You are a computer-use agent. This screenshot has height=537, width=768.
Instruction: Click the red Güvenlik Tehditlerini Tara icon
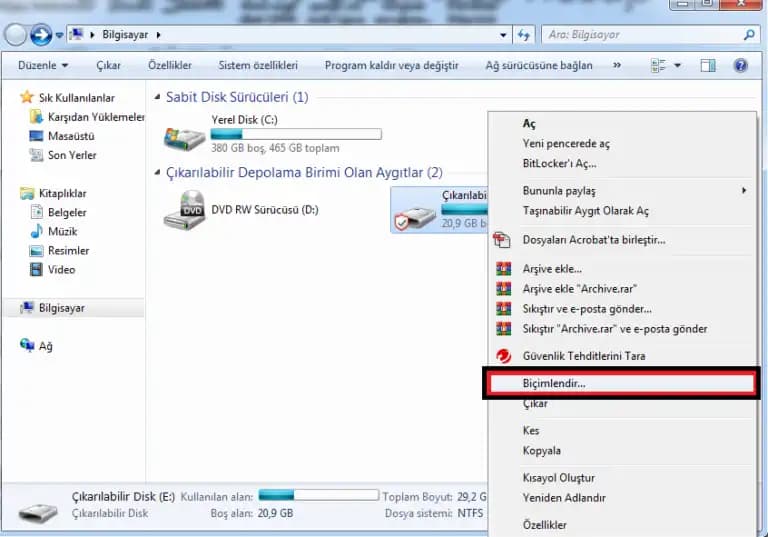coord(504,356)
